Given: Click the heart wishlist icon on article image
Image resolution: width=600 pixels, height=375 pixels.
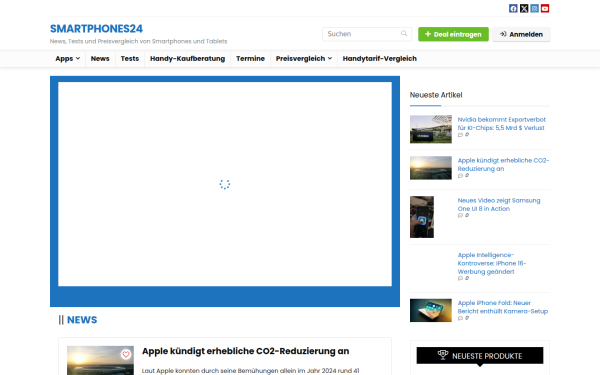Looking at the screenshot, I should coord(126,354).
